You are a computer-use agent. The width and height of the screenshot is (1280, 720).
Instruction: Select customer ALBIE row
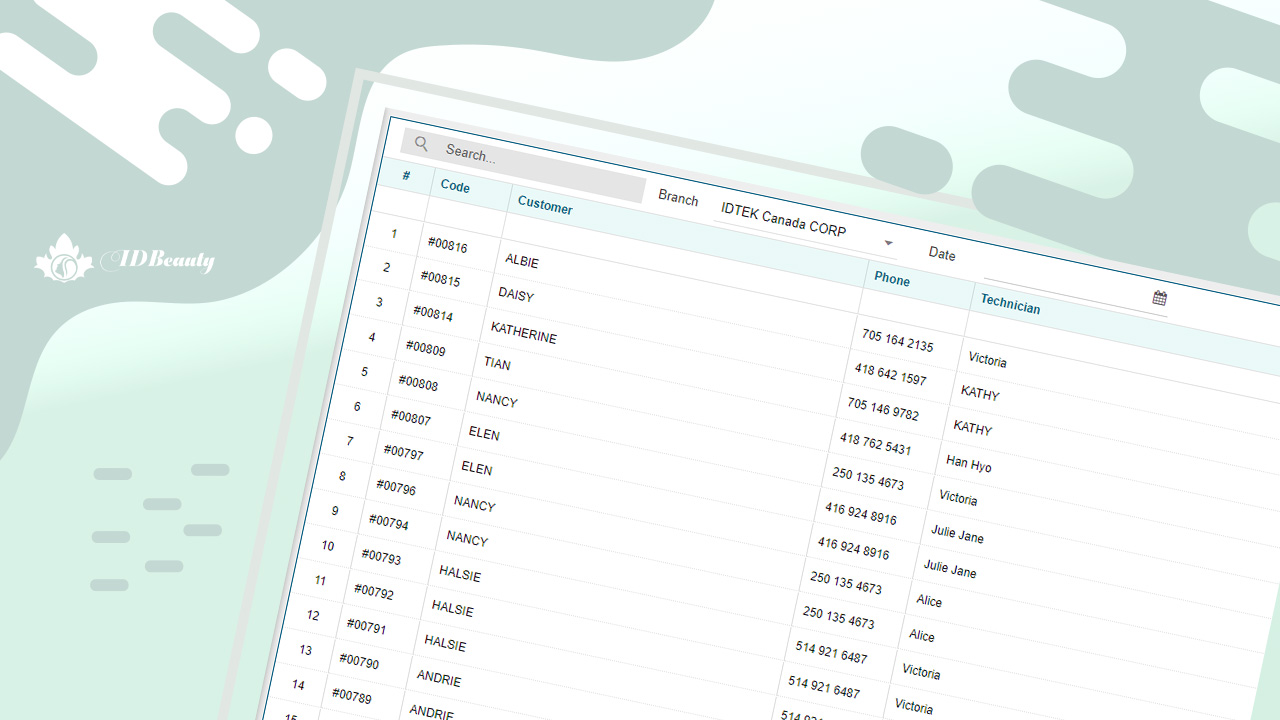521,261
